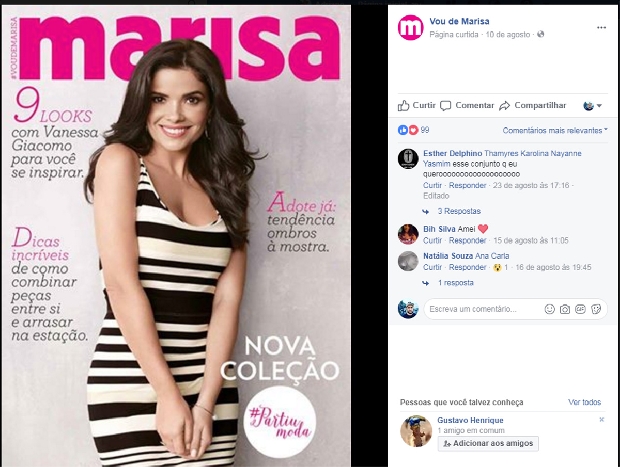
Task: Open the emoji picker in comment box
Action: (550, 309)
